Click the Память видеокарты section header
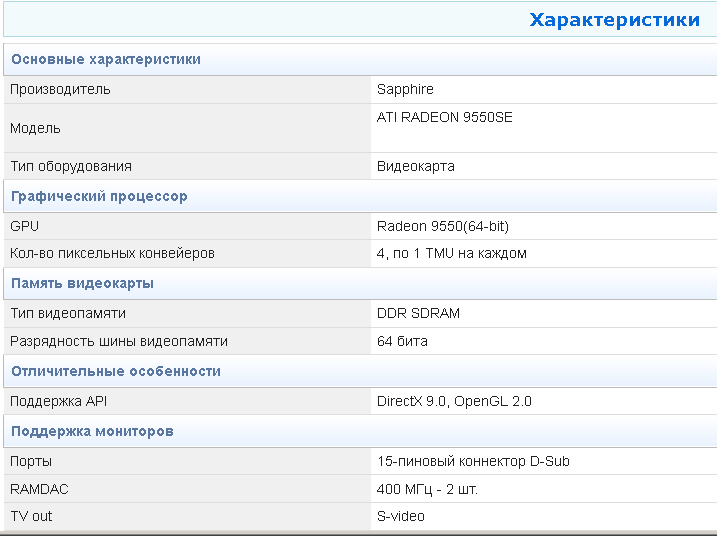This screenshot has width=717, height=536. click(x=82, y=283)
